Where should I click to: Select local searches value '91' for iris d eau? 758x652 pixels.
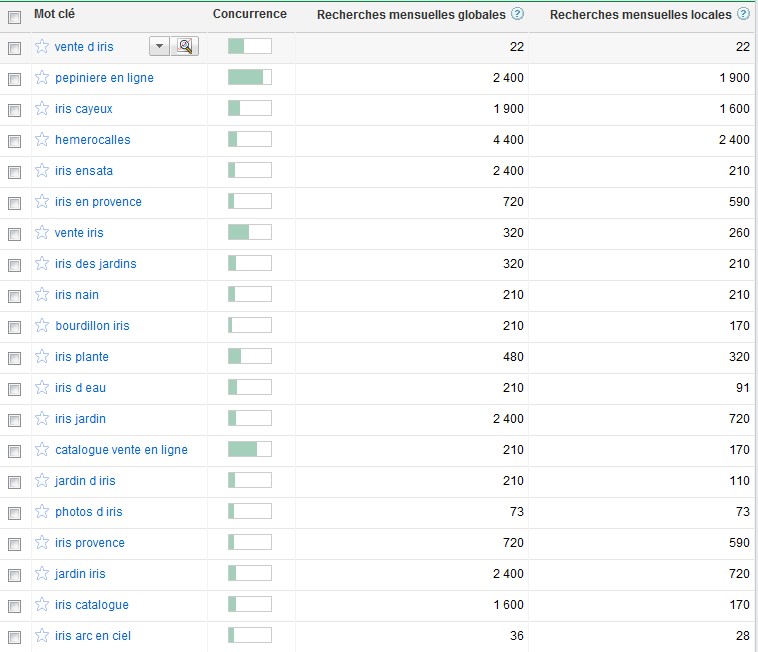coord(743,388)
